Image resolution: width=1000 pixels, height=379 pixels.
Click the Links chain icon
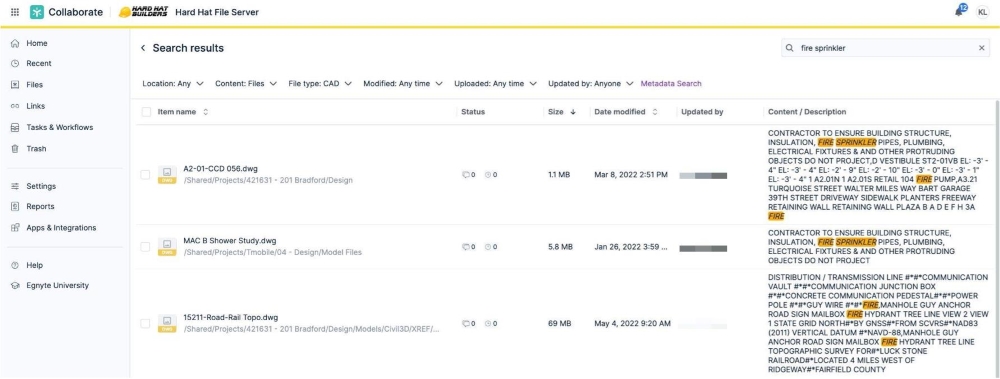point(15,106)
